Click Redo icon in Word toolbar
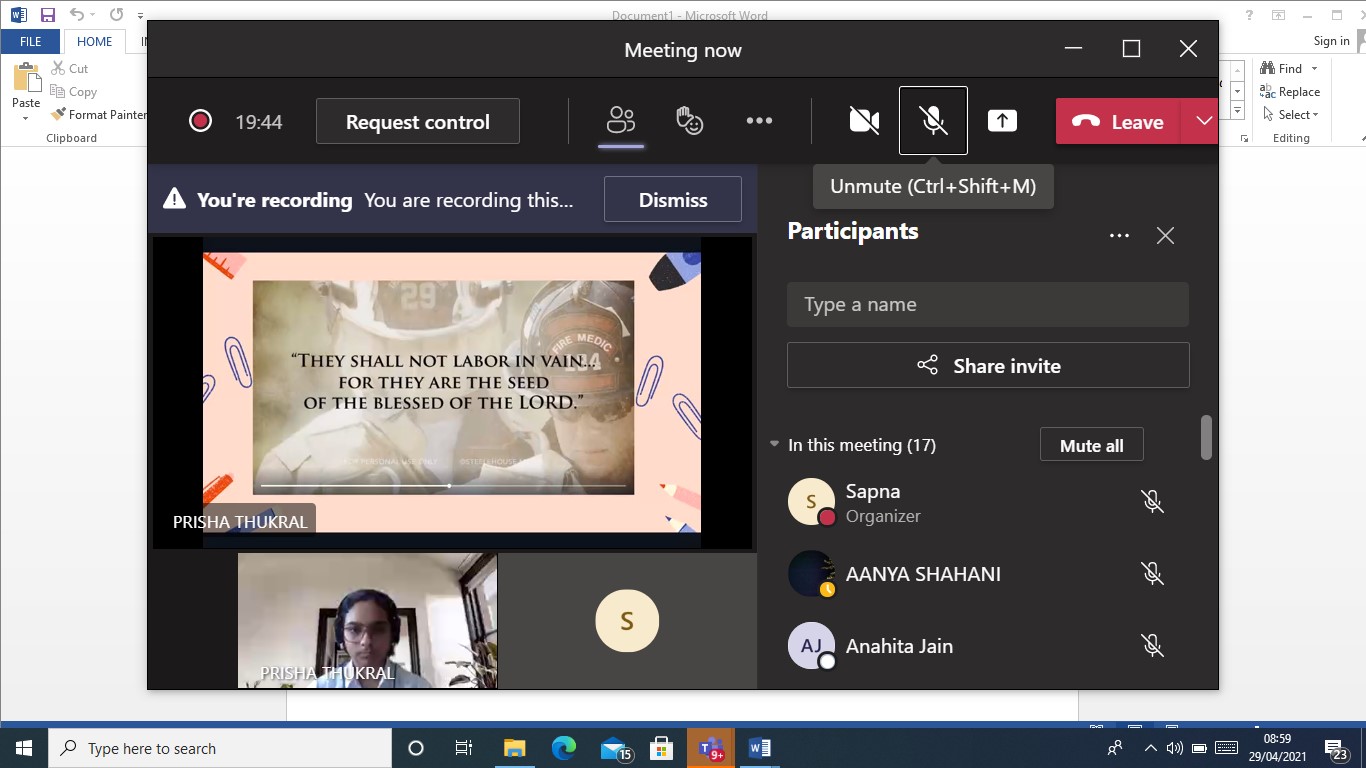 coord(116,15)
